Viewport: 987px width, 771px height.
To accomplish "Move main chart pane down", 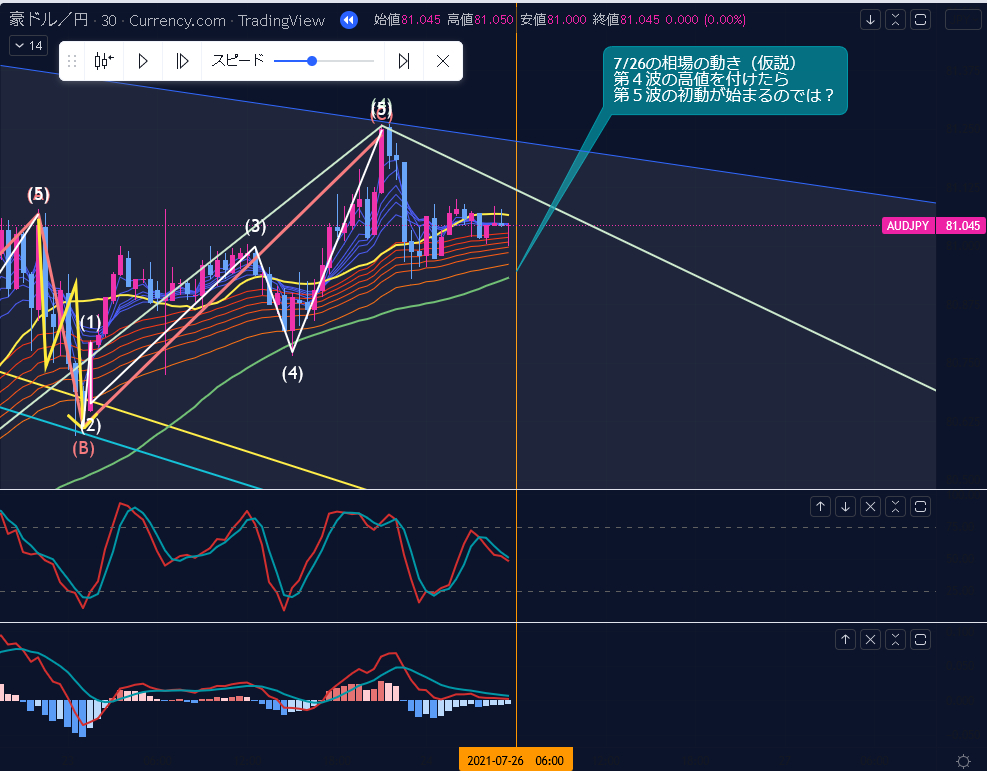I will (871, 19).
